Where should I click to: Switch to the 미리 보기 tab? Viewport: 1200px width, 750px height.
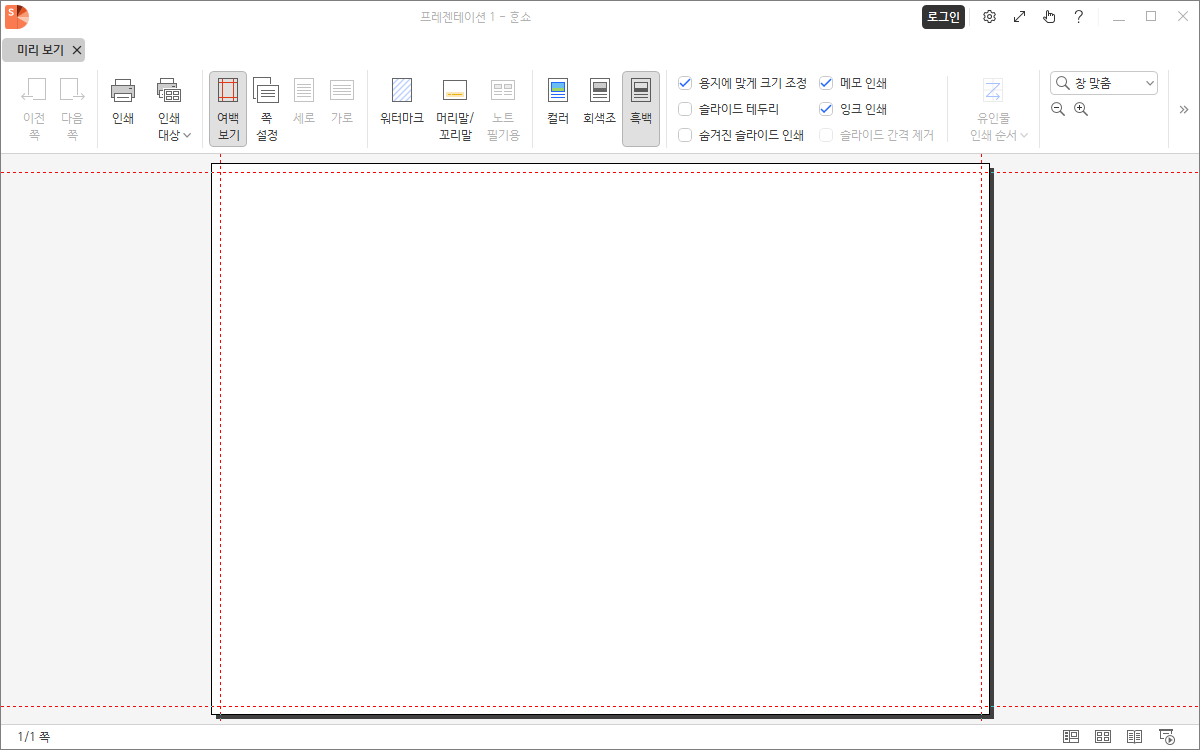tap(40, 50)
